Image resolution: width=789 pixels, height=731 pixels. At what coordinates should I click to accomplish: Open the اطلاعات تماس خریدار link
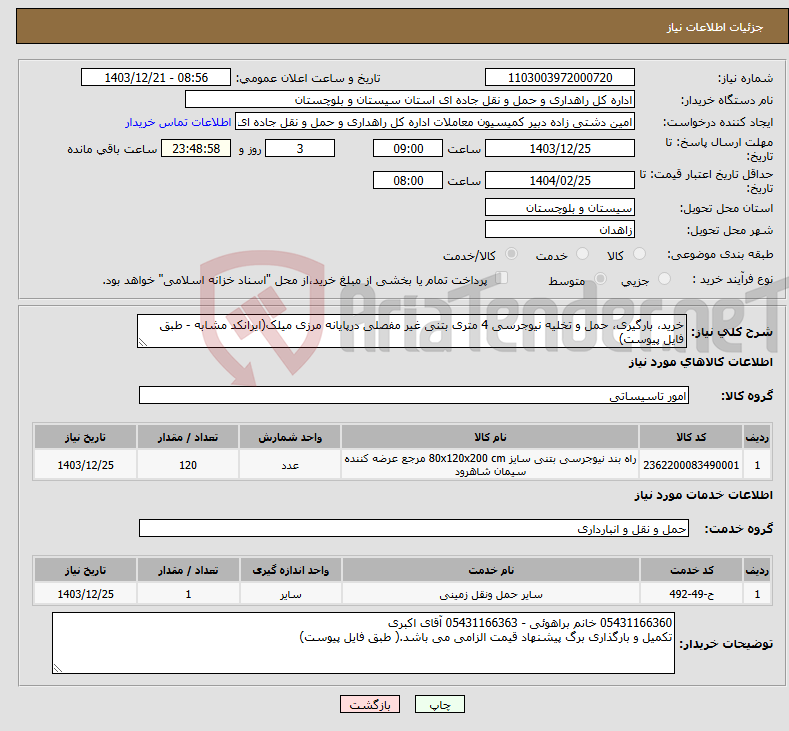(178, 122)
